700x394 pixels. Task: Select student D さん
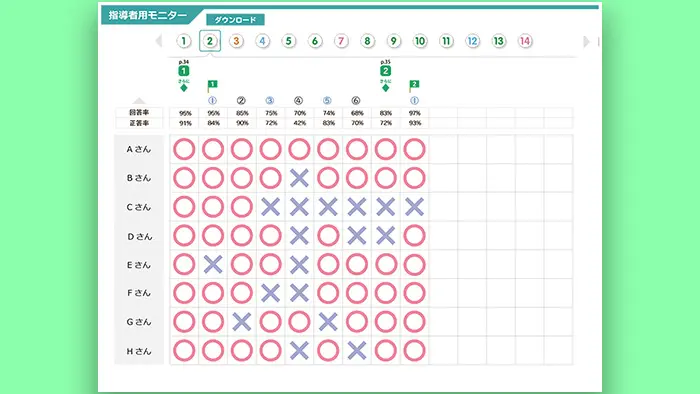click(x=139, y=236)
